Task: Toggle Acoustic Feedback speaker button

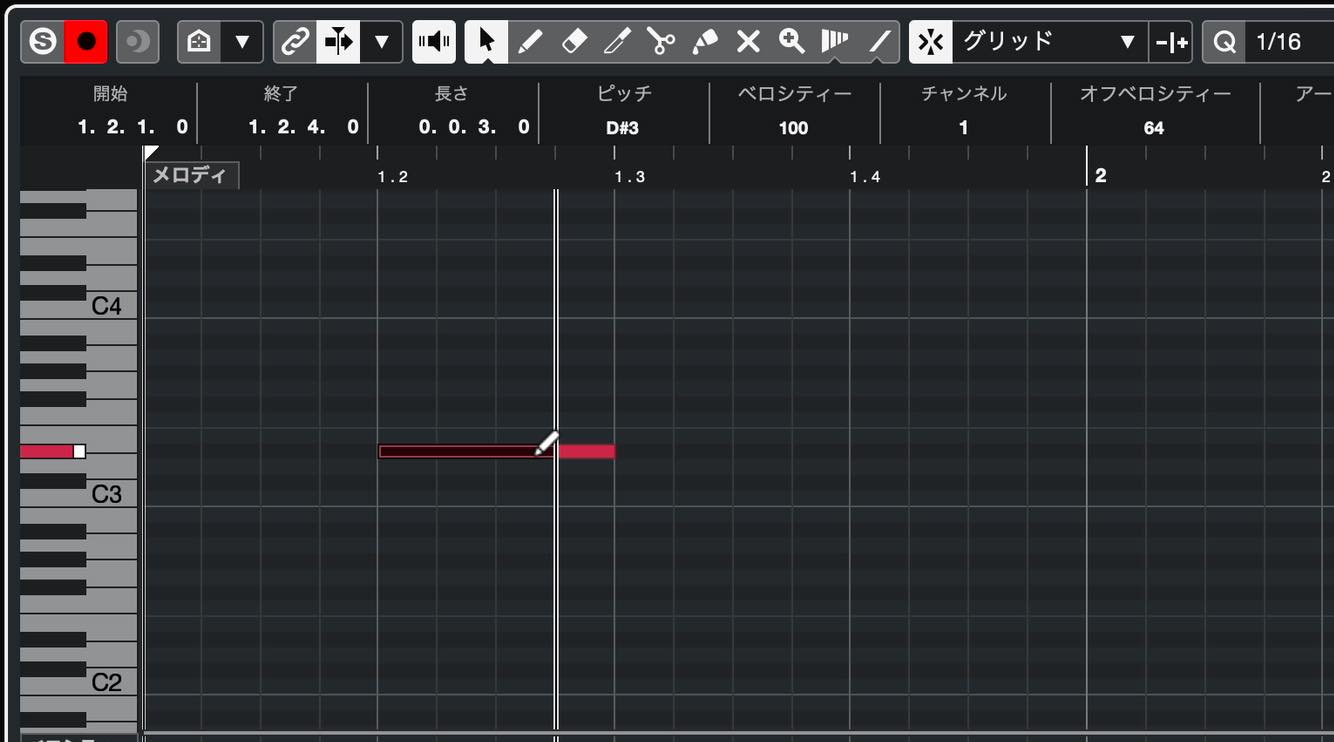Action: coord(434,42)
